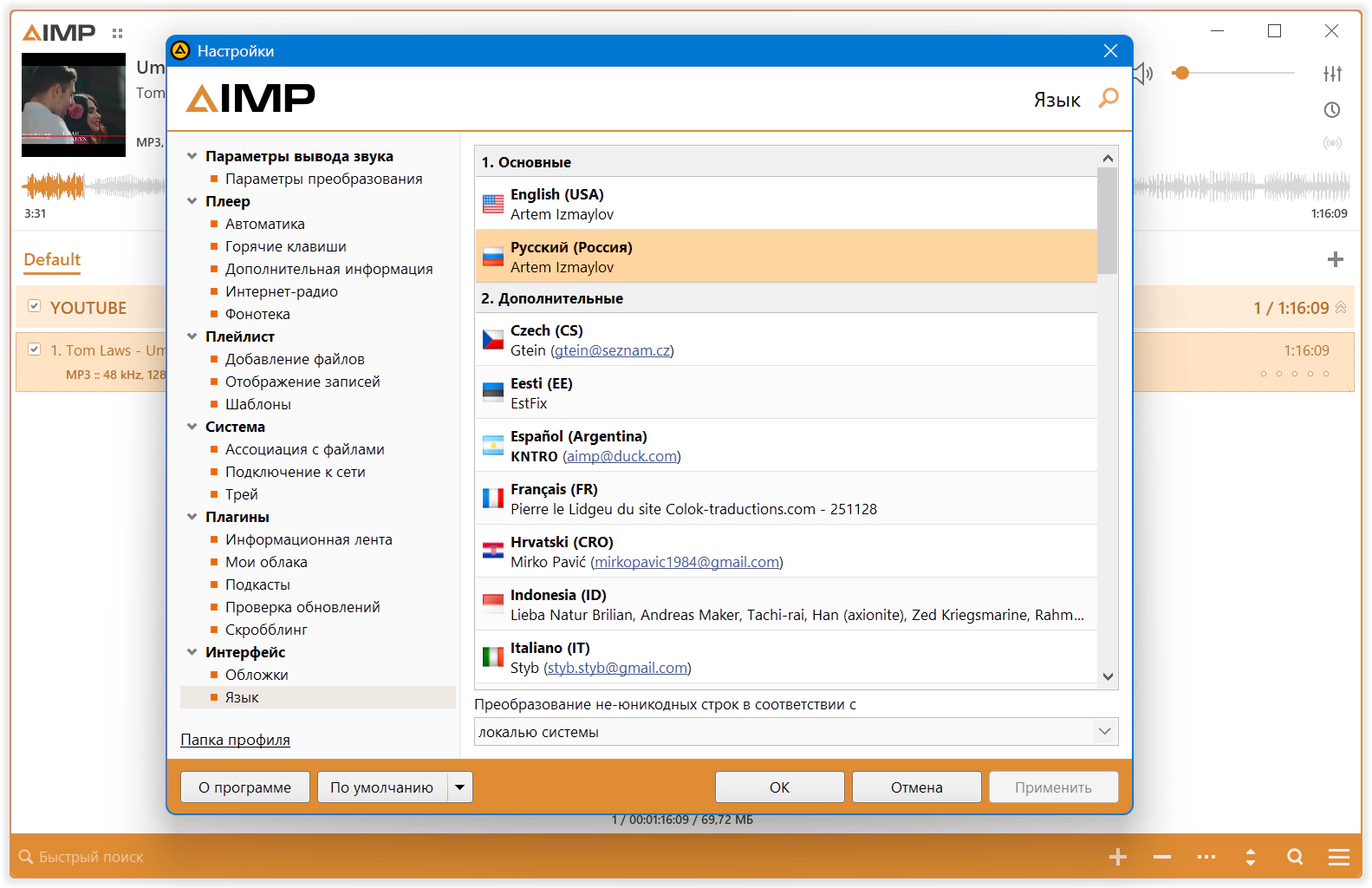
Task: Click the main menu dots next to AIMP logo
Action: (x=118, y=33)
